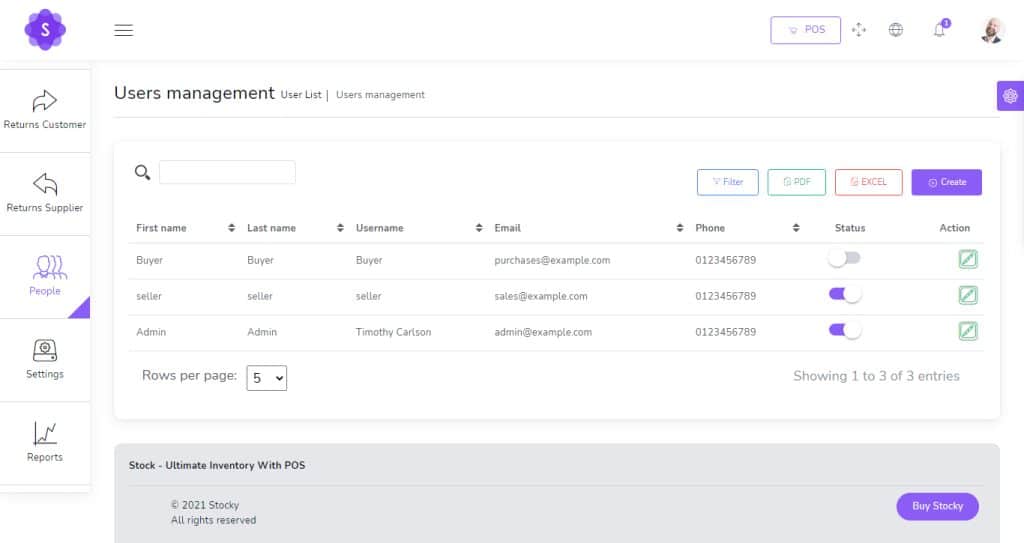This screenshot has height=543, width=1024.
Task: Toggle fullscreen with the arrows icon
Action: [858, 30]
